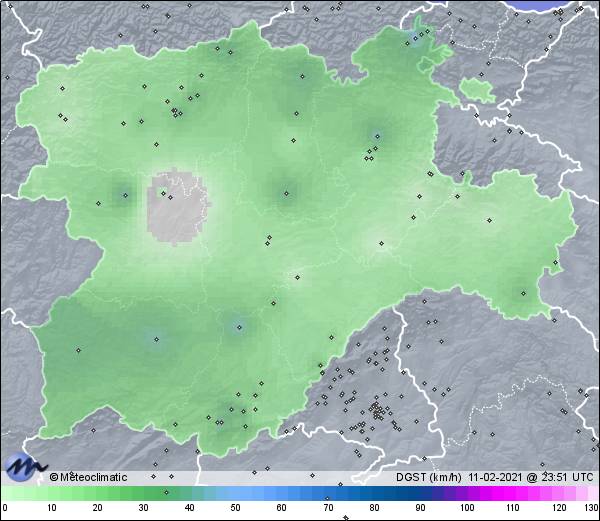The height and width of the screenshot is (521, 600).
Task: Click the 30 label on the scale
Action: 143,508
